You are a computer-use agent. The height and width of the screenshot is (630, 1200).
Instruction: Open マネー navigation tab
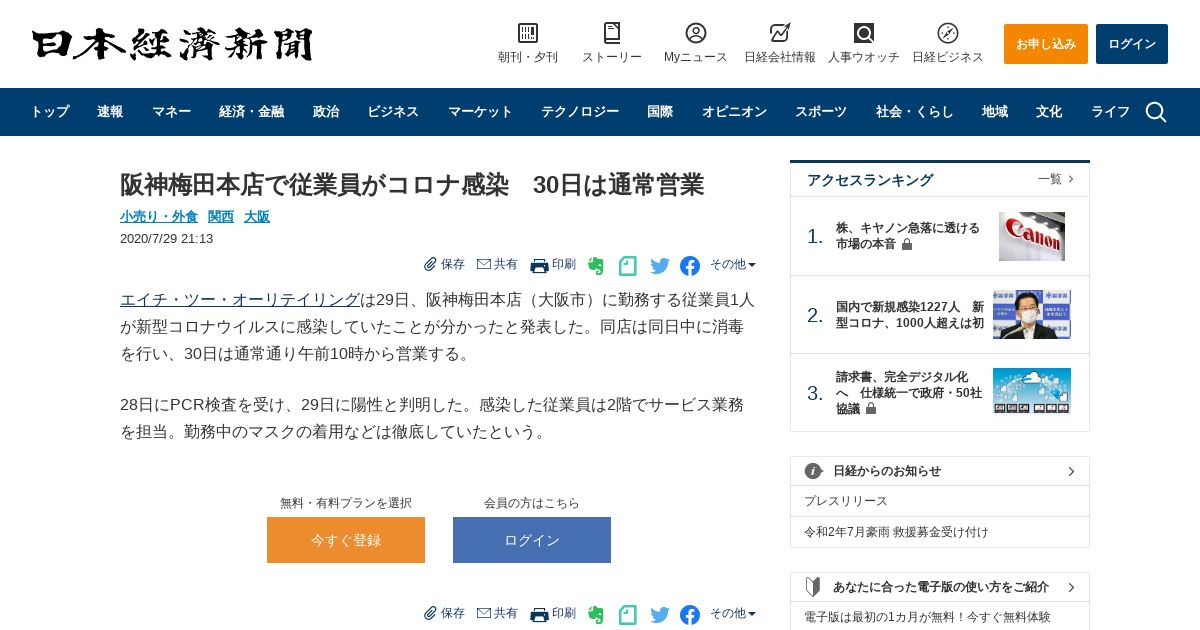tap(171, 112)
